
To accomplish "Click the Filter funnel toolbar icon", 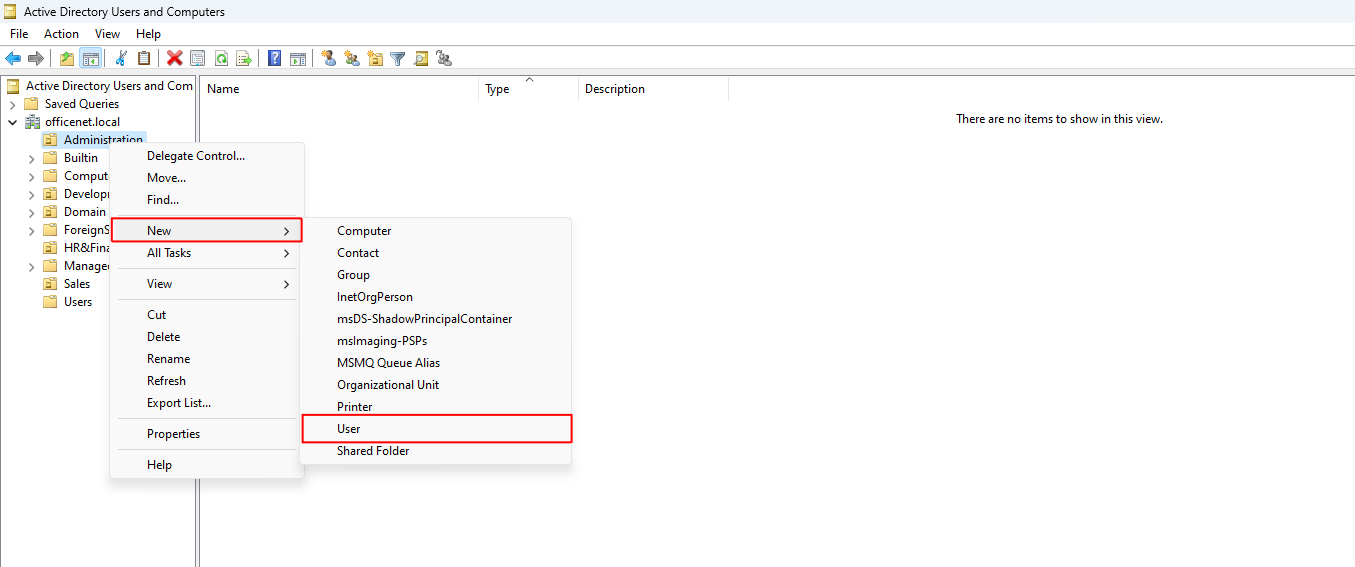I will (398, 58).
